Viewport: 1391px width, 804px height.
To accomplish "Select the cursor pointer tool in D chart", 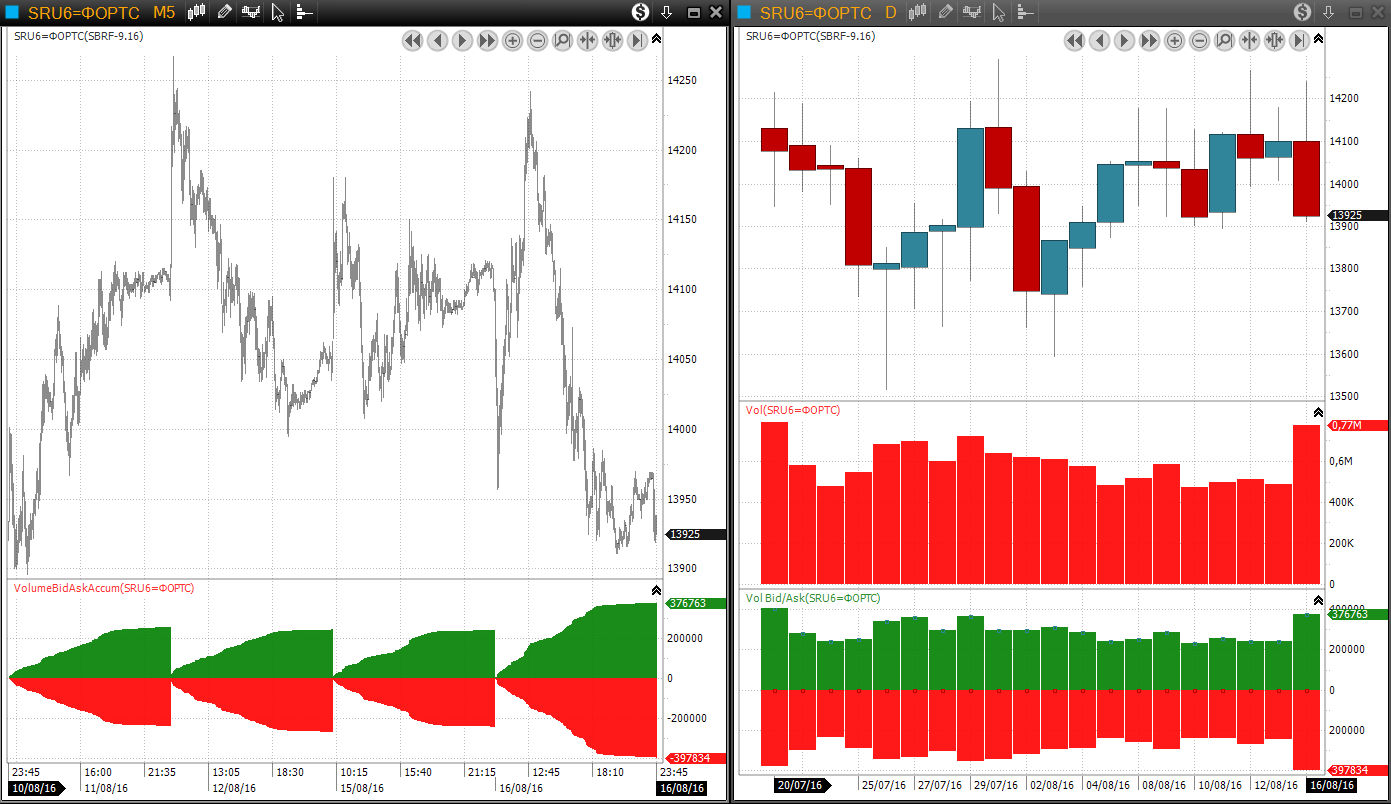I will (997, 12).
